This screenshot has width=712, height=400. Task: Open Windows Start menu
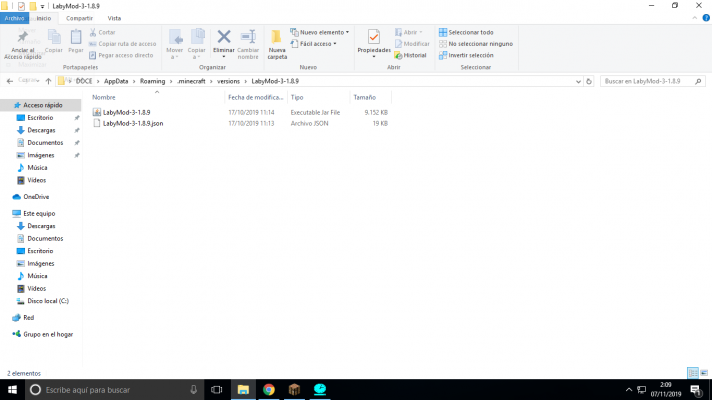point(12,390)
